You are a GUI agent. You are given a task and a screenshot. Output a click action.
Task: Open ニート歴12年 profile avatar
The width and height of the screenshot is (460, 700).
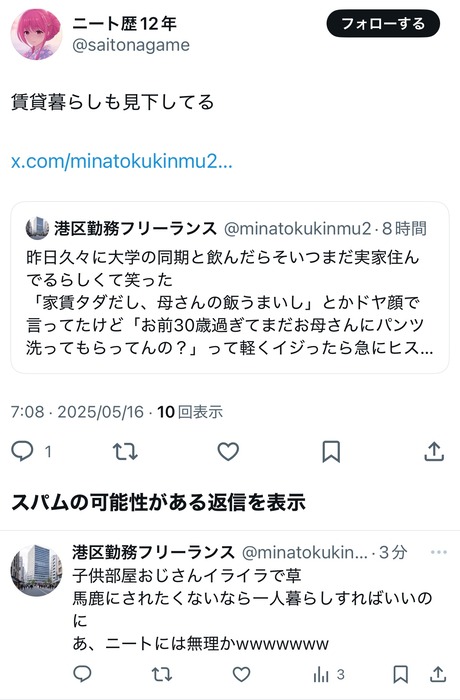[x=37, y=34]
